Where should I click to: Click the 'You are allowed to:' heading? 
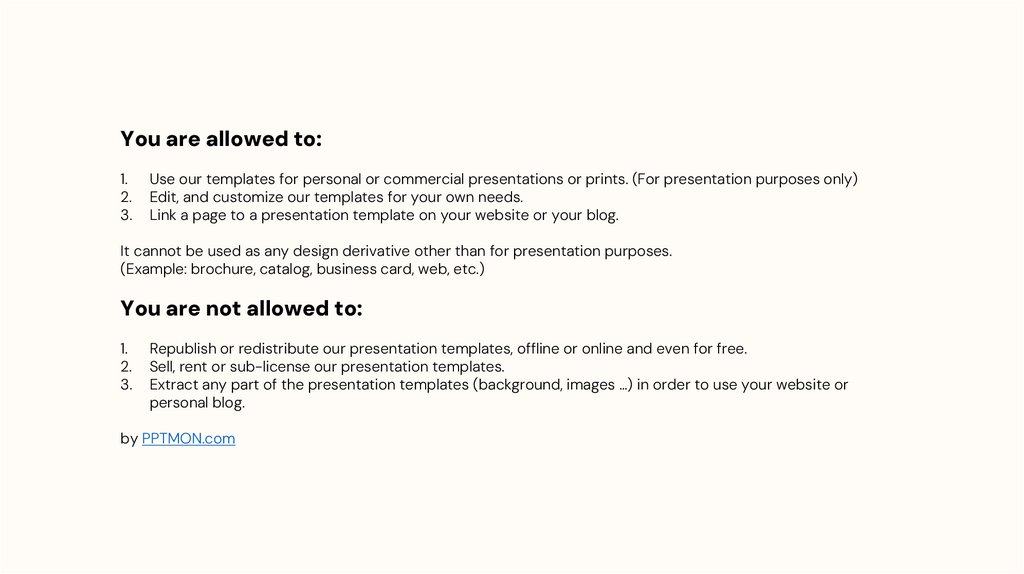point(221,139)
